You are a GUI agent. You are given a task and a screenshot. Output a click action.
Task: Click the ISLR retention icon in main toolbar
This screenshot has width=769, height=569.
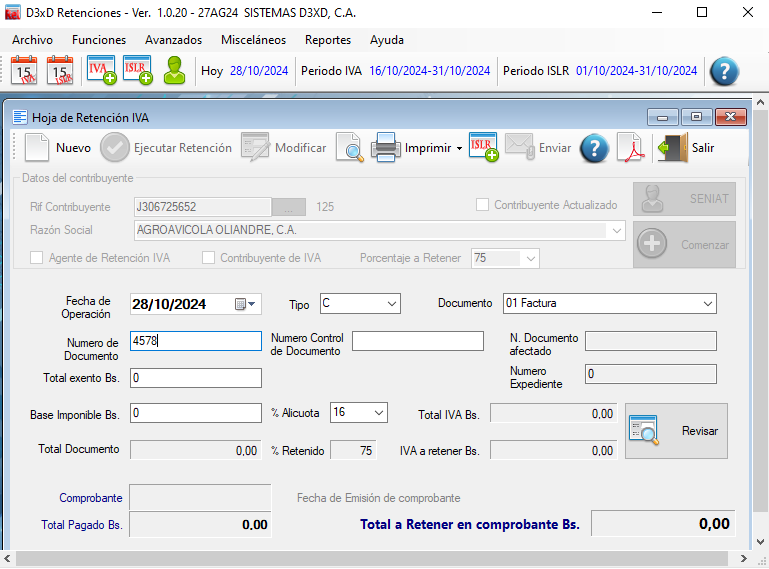(137, 71)
